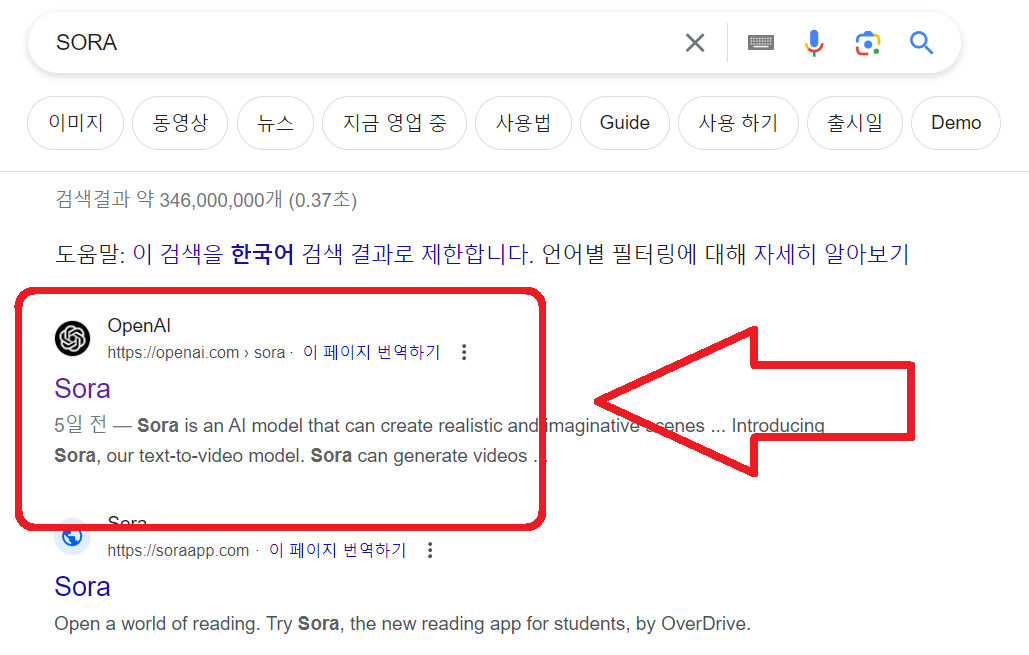Select the 사용법 filter chip
The image size is (1029, 655).
[x=523, y=123]
